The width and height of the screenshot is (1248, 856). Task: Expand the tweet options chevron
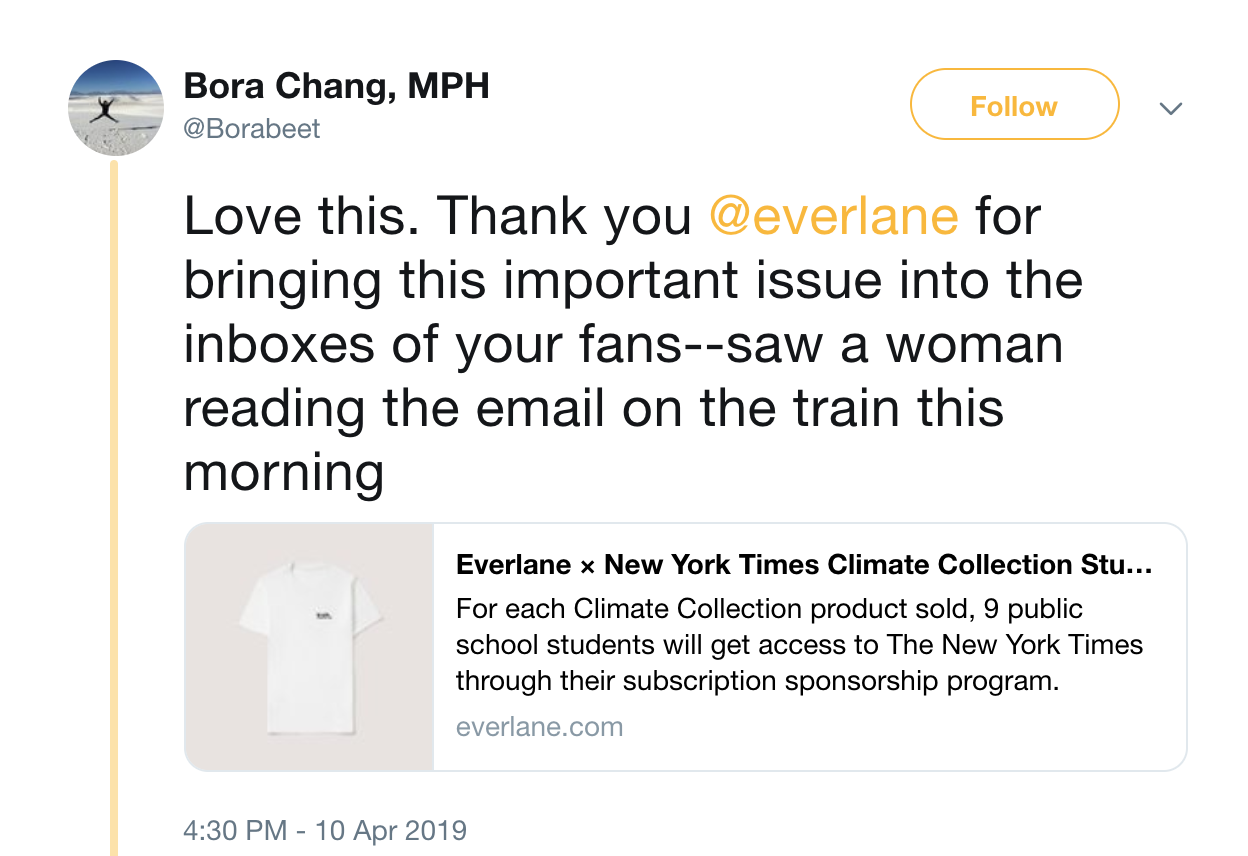tap(1170, 108)
